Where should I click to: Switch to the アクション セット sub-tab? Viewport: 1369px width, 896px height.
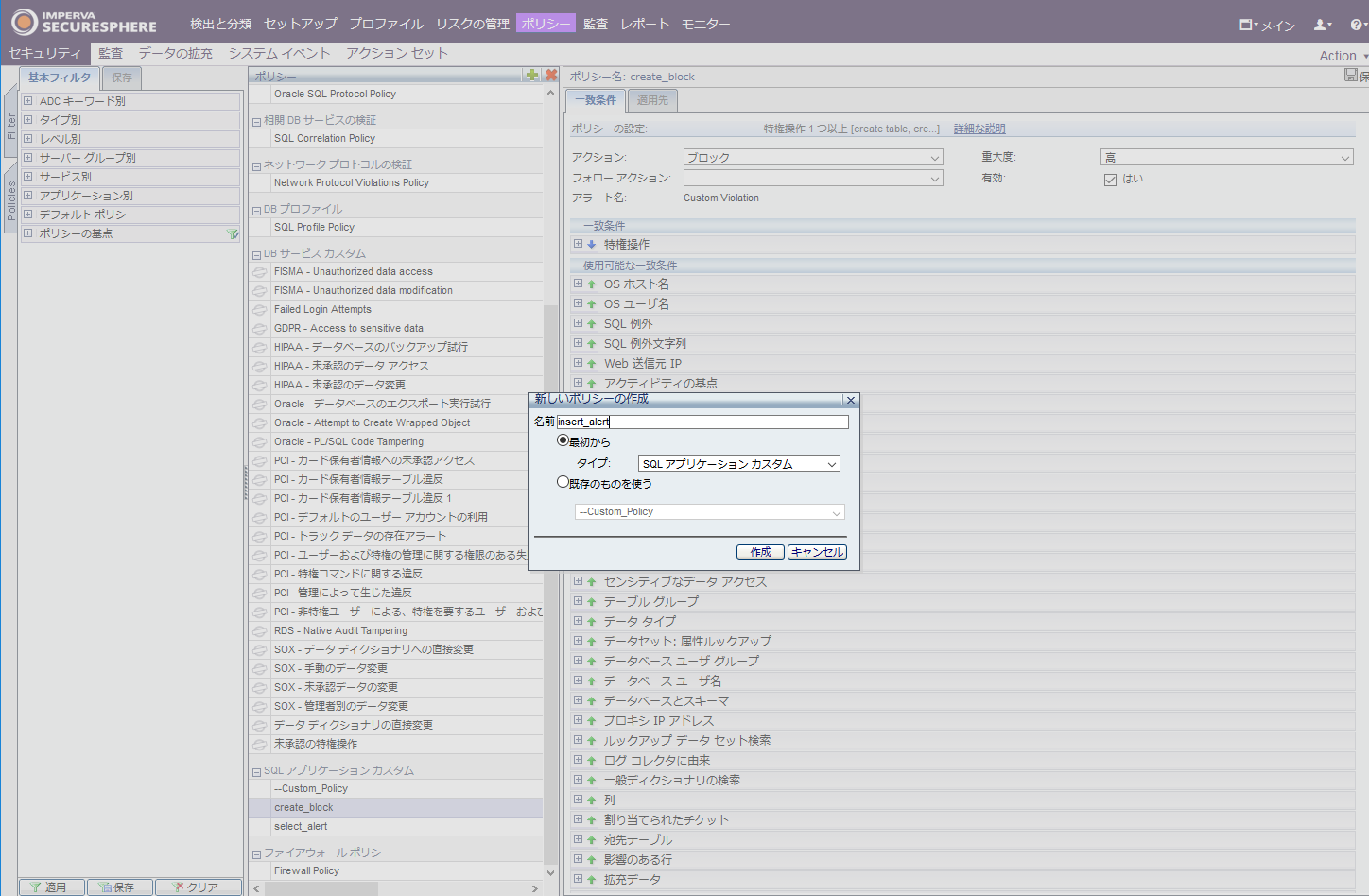pyautogui.click(x=397, y=53)
